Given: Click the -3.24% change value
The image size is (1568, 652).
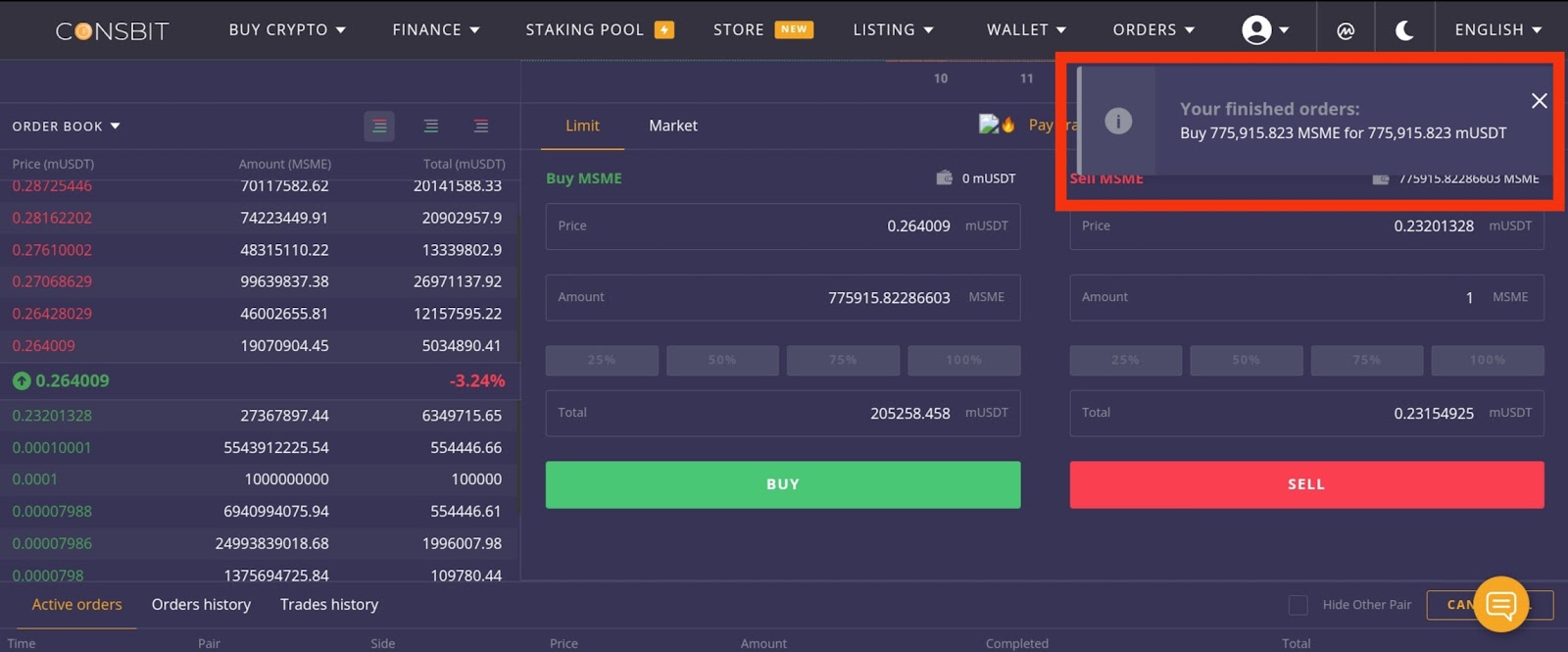Looking at the screenshot, I should point(477,380).
